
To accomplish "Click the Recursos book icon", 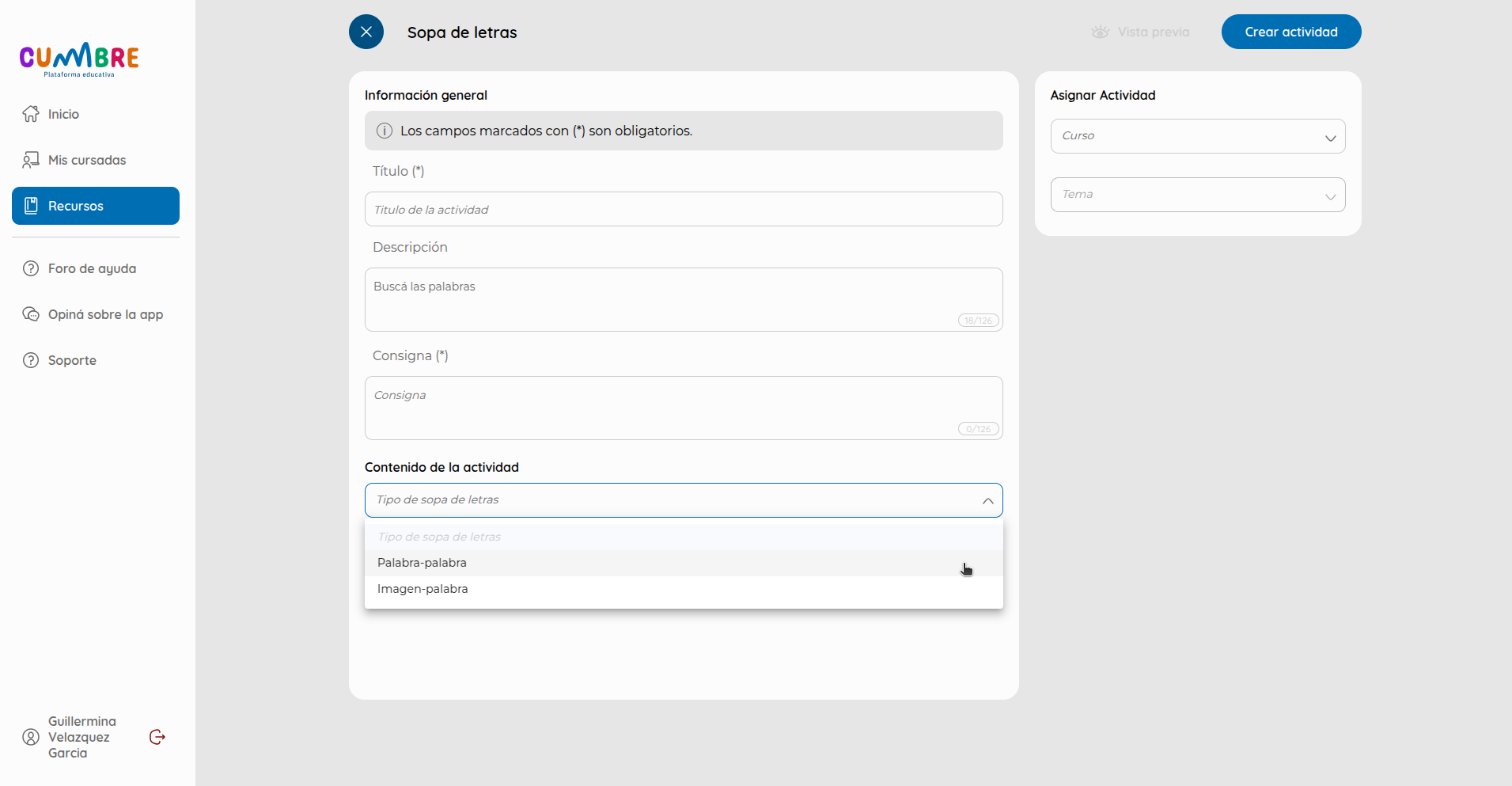I will [x=31, y=206].
